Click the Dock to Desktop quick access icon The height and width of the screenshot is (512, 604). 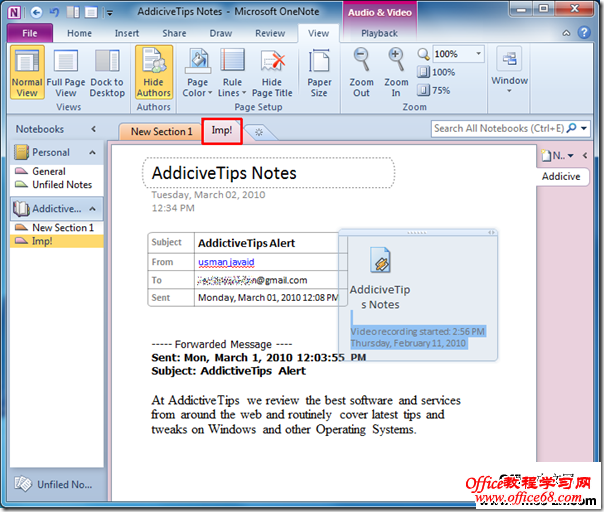click(x=73, y=13)
